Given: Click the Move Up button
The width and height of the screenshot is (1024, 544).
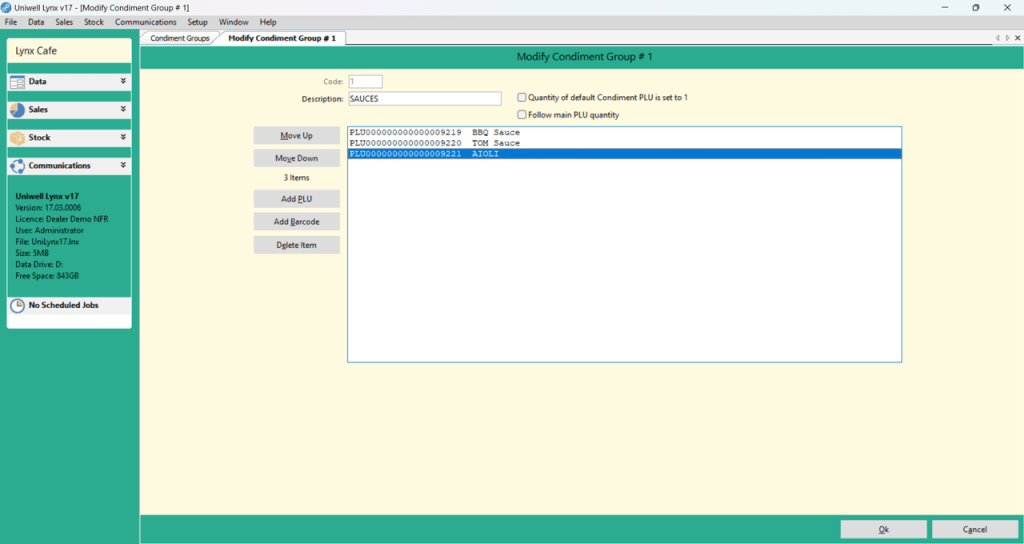Looking at the screenshot, I should [x=296, y=135].
